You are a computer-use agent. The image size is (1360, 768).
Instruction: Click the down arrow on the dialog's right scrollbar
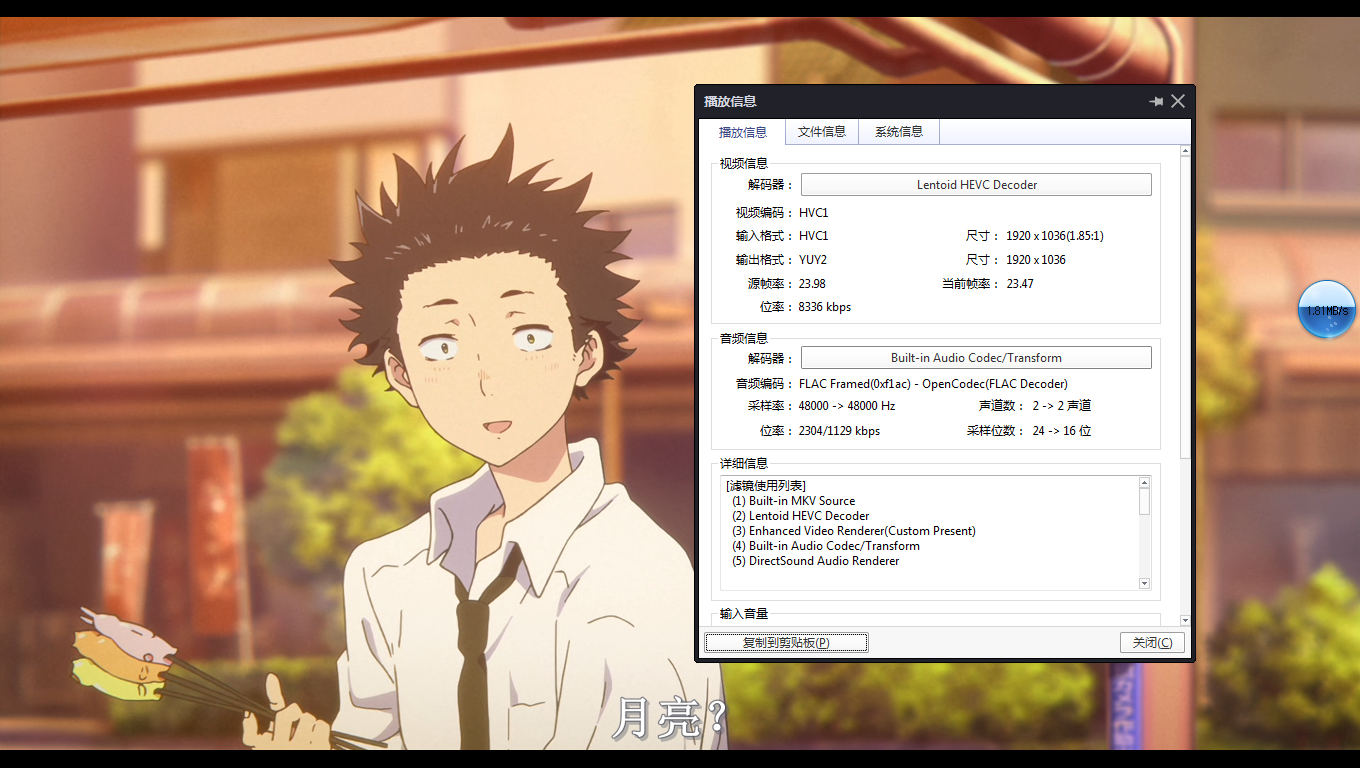(x=1184, y=619)
